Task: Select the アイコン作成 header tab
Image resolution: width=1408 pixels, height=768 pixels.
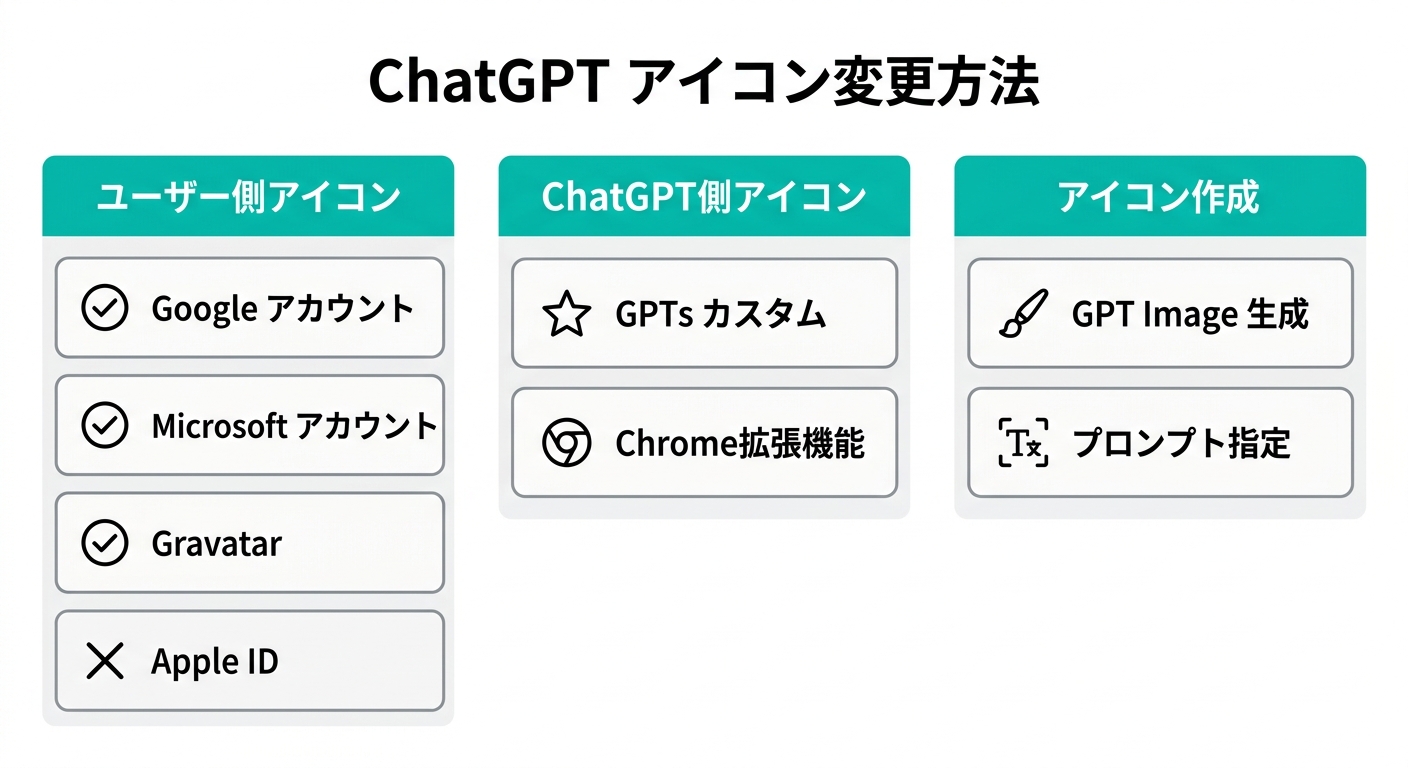Action: click(1159, 197)
